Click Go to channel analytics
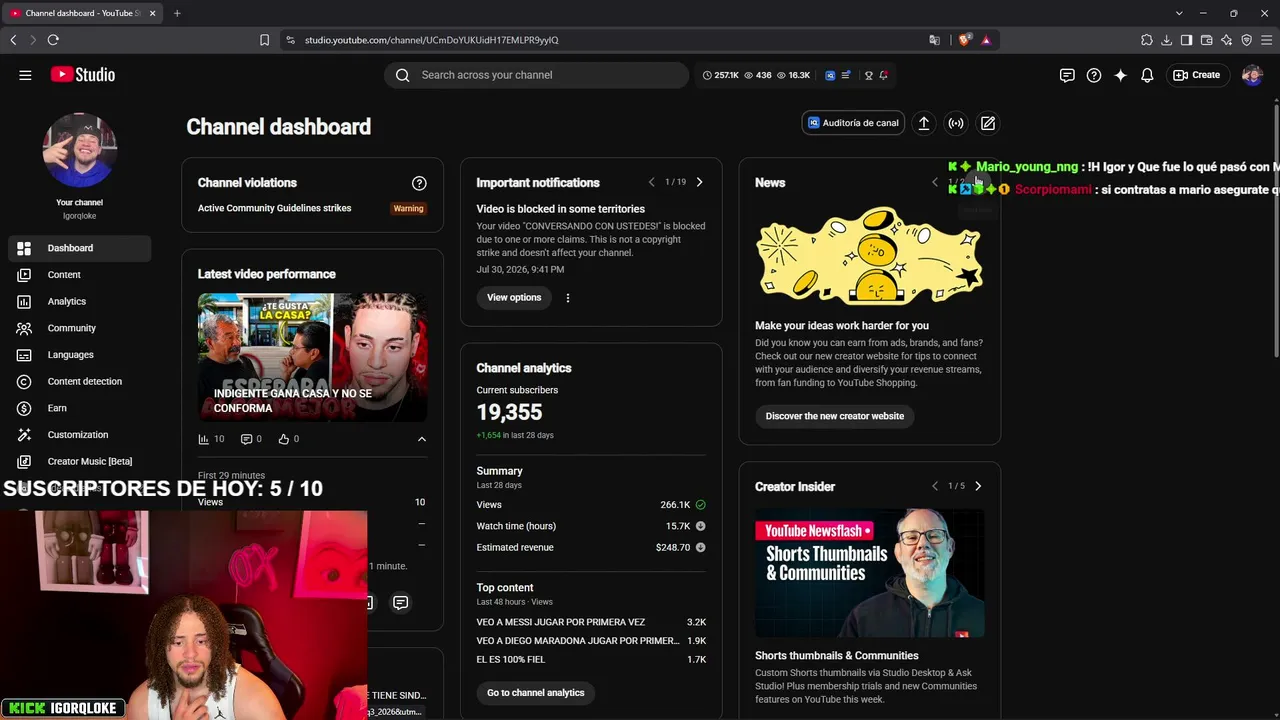 click(536, 693)
